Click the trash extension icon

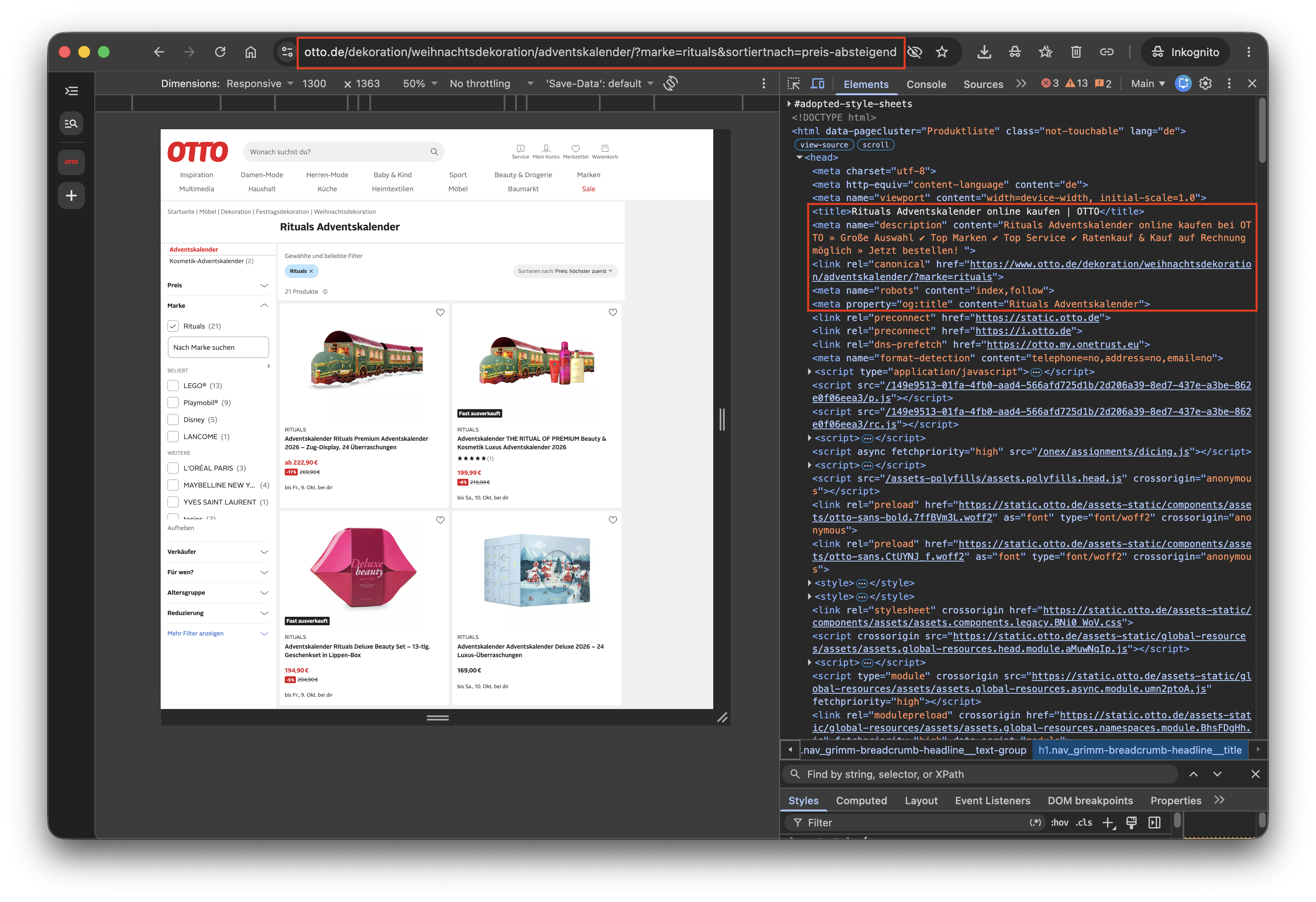[1076, 52]
